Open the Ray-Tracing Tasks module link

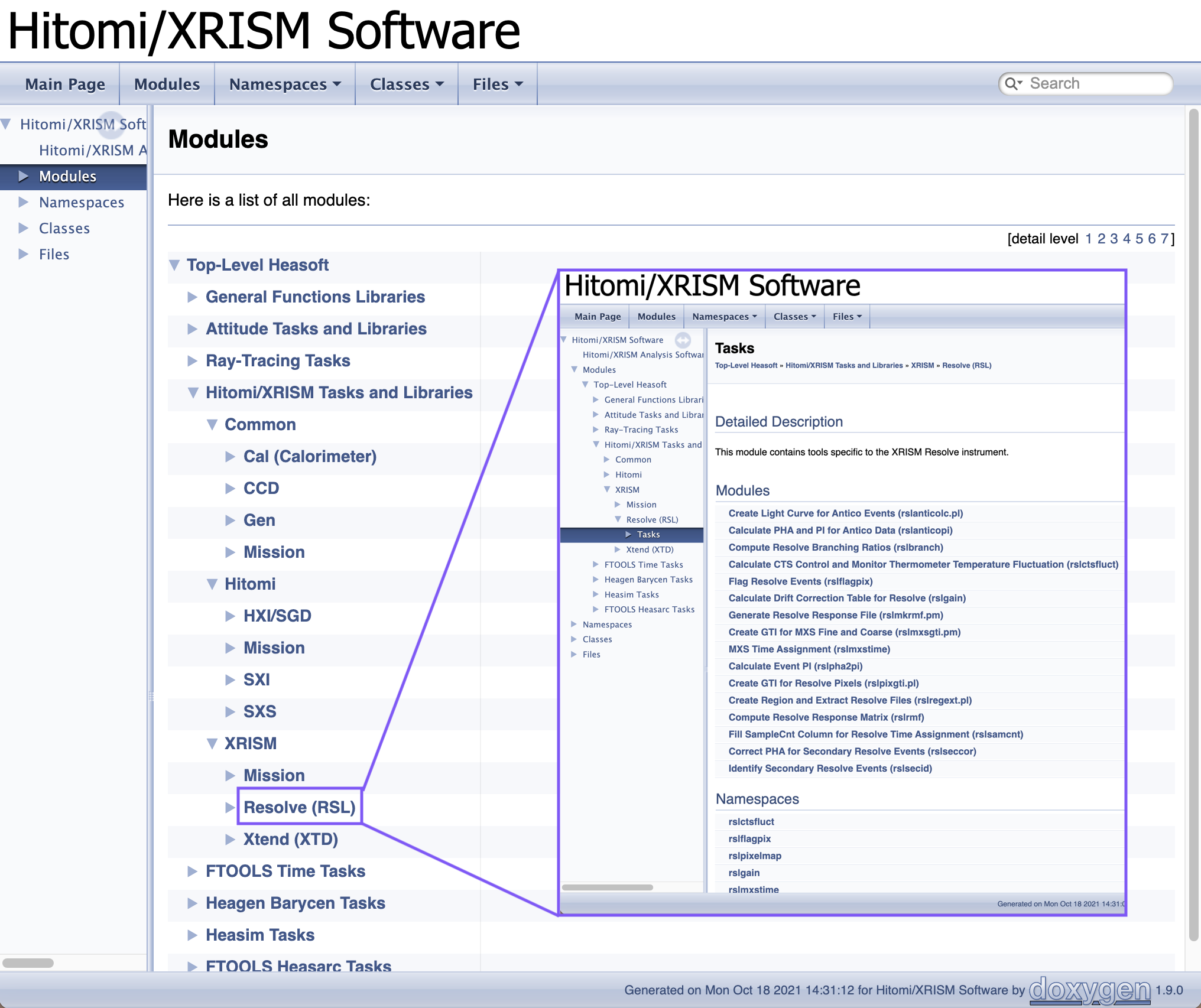click(278, 360)
